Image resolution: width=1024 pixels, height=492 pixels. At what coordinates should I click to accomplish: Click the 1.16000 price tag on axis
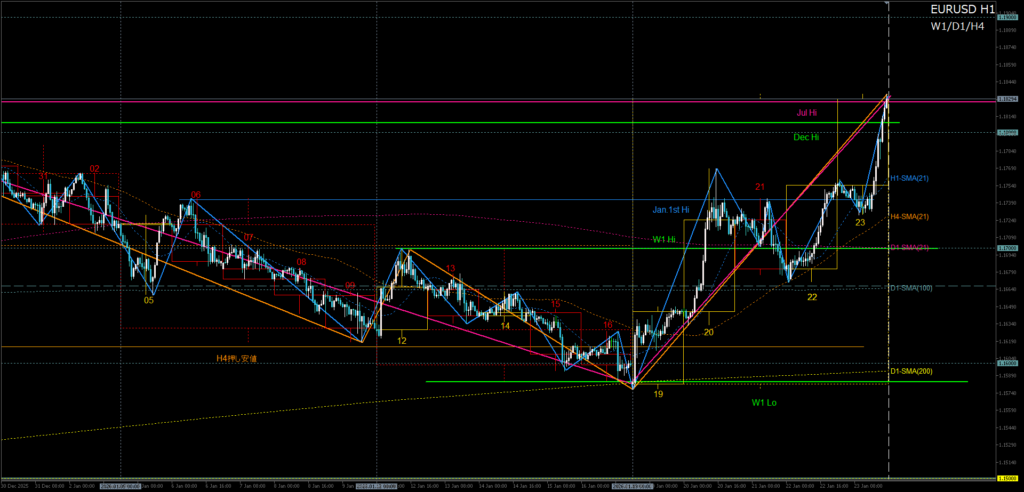[1008, 363]
